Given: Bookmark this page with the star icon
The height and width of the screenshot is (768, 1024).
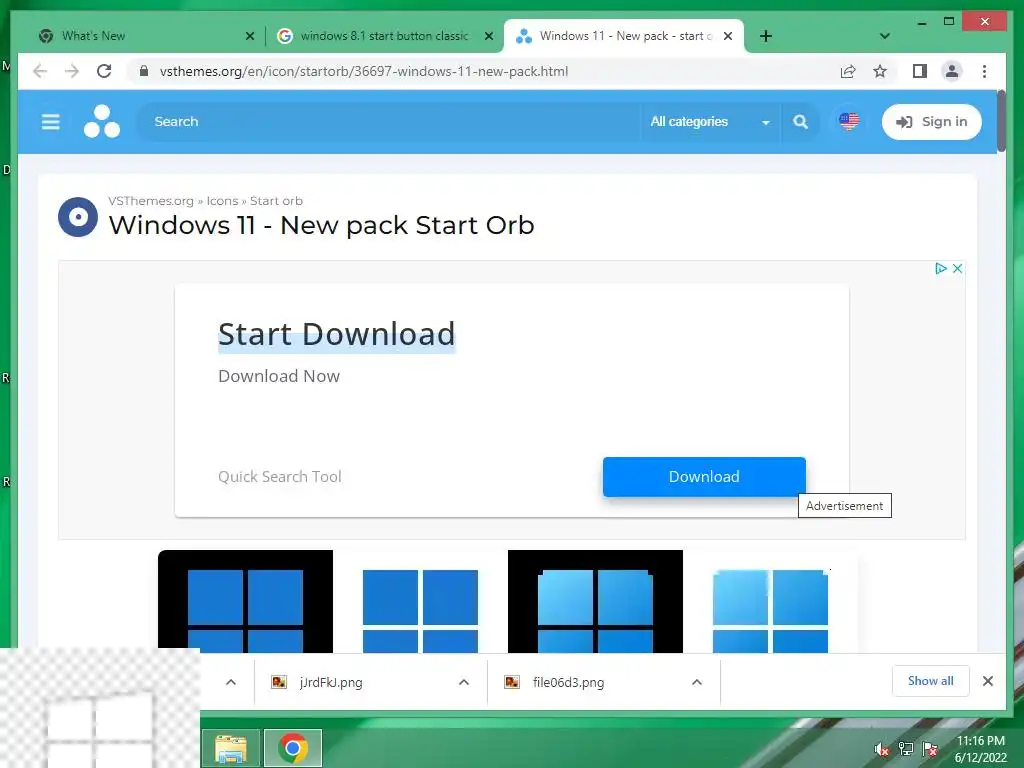Looking at the screenshot, I should point(880,71).
